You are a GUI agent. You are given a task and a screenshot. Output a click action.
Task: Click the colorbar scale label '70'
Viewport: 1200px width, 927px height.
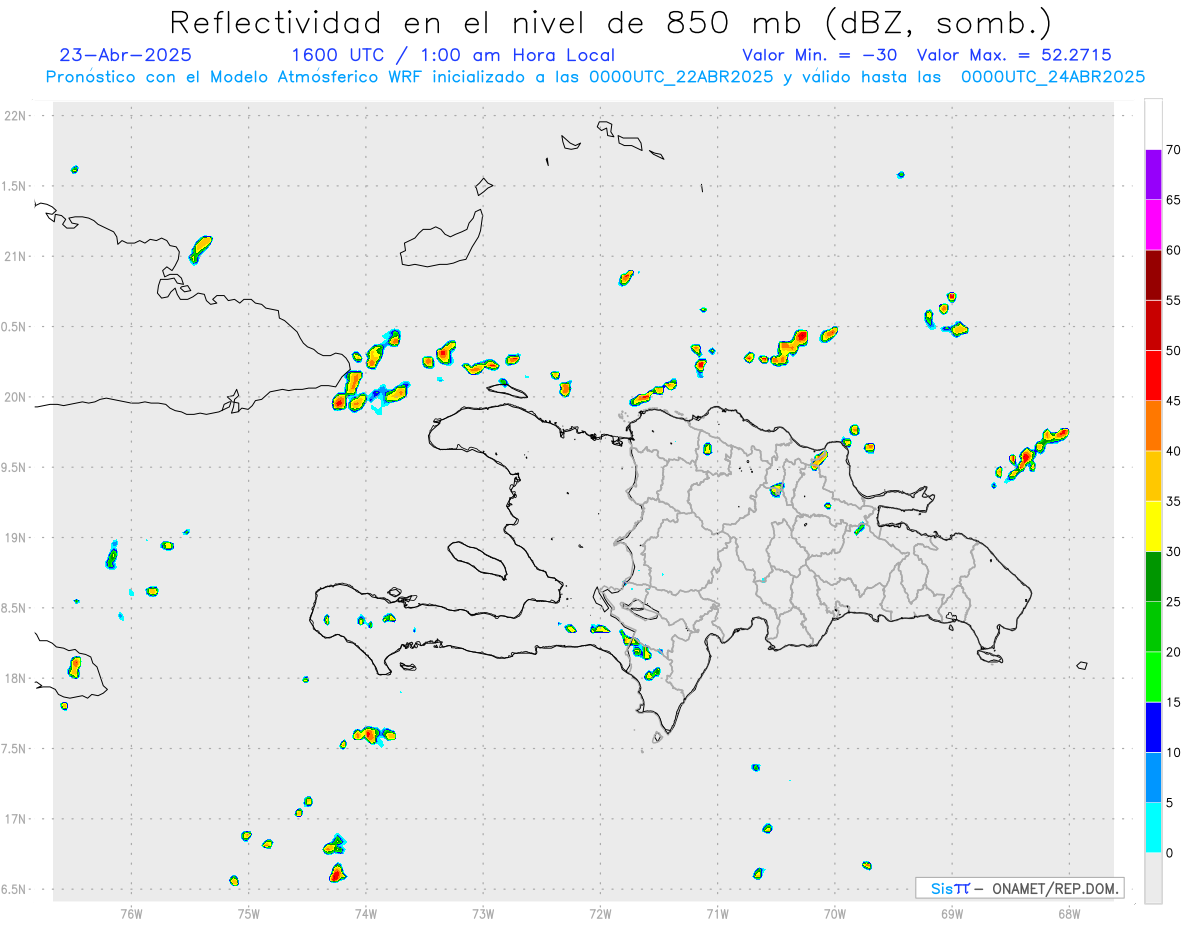1173,150
